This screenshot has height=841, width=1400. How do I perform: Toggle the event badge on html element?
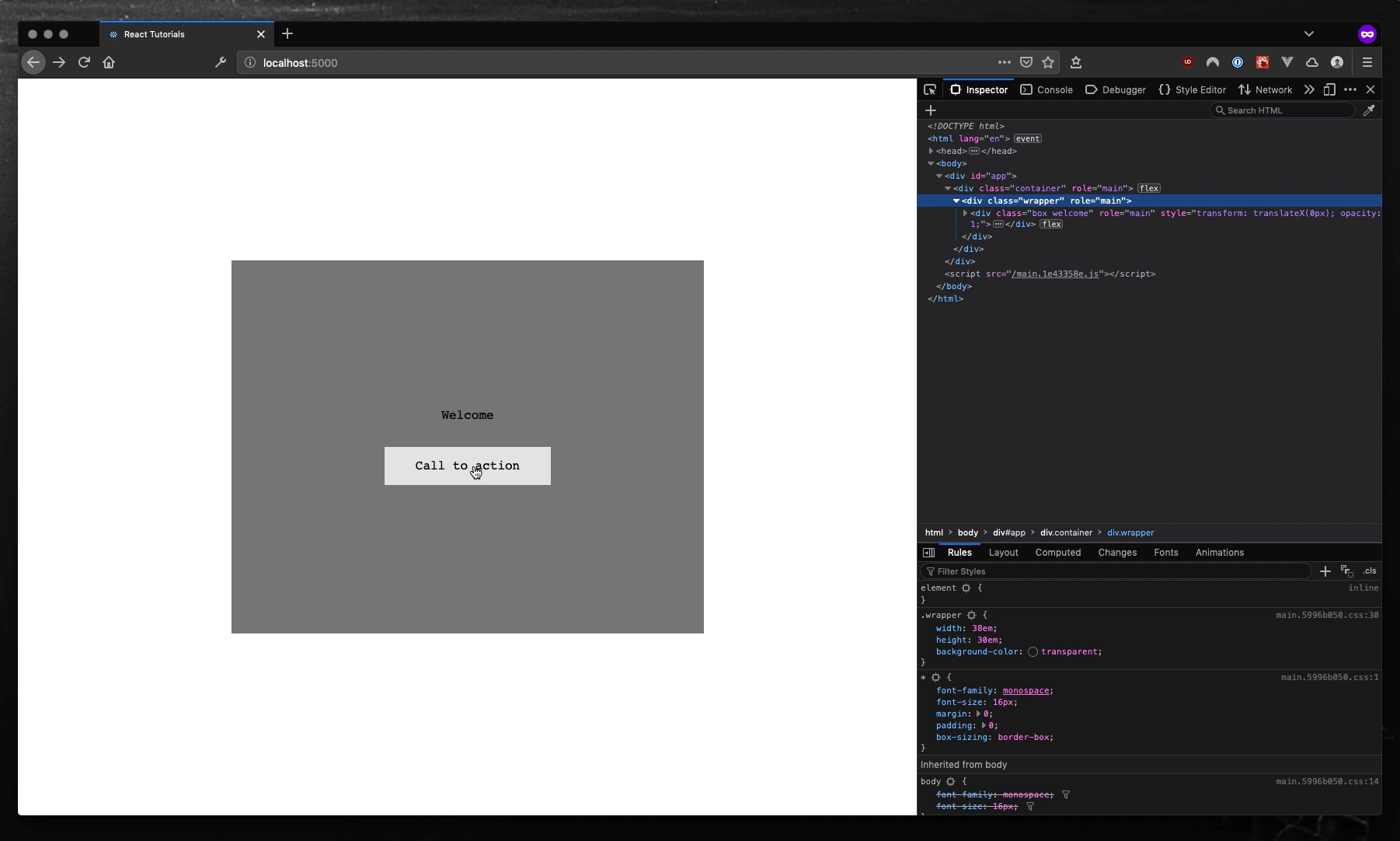pos(1027,138)
